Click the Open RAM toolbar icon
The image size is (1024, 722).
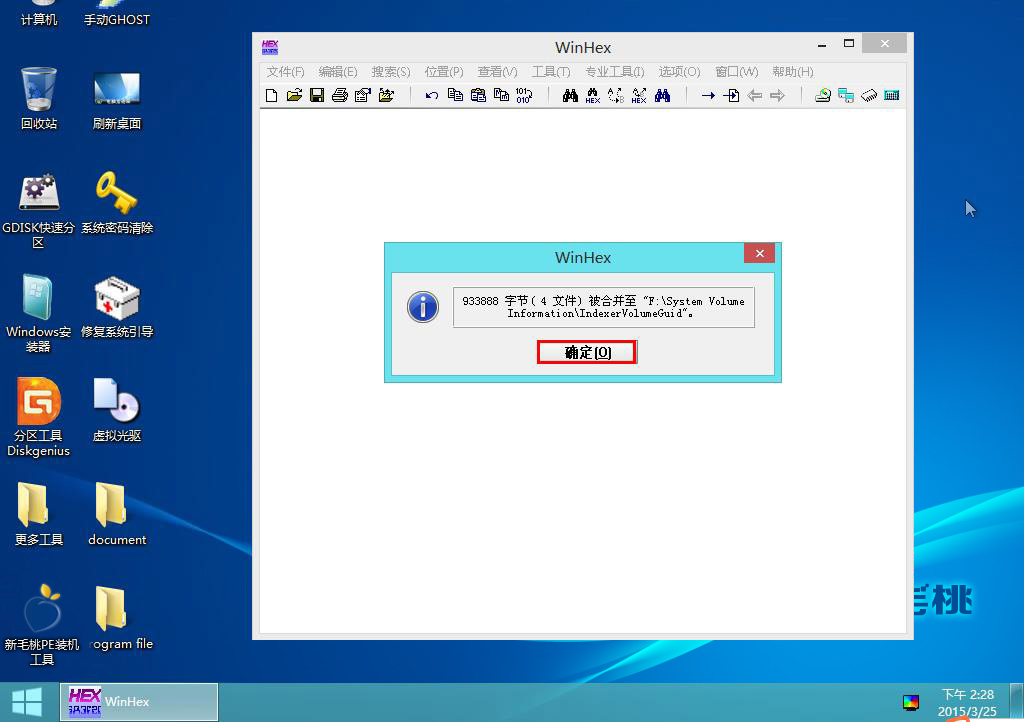(x=869, y=95)
